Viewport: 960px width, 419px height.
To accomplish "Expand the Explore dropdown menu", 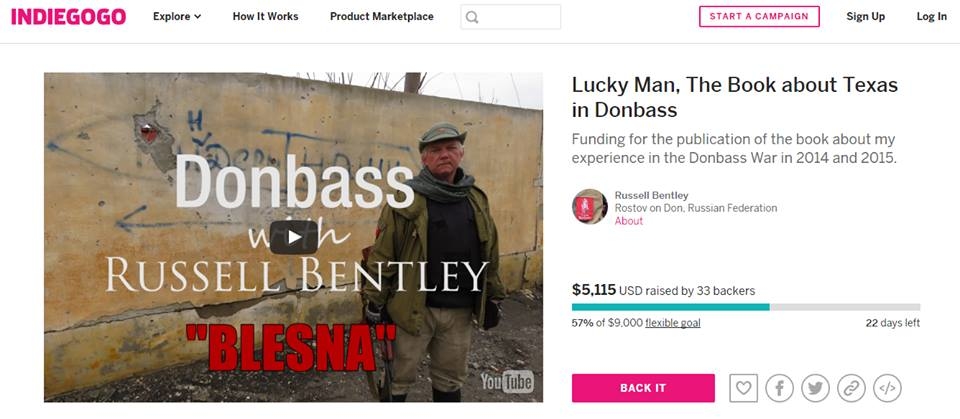I will pyautogui.click(x=177, y=17).
